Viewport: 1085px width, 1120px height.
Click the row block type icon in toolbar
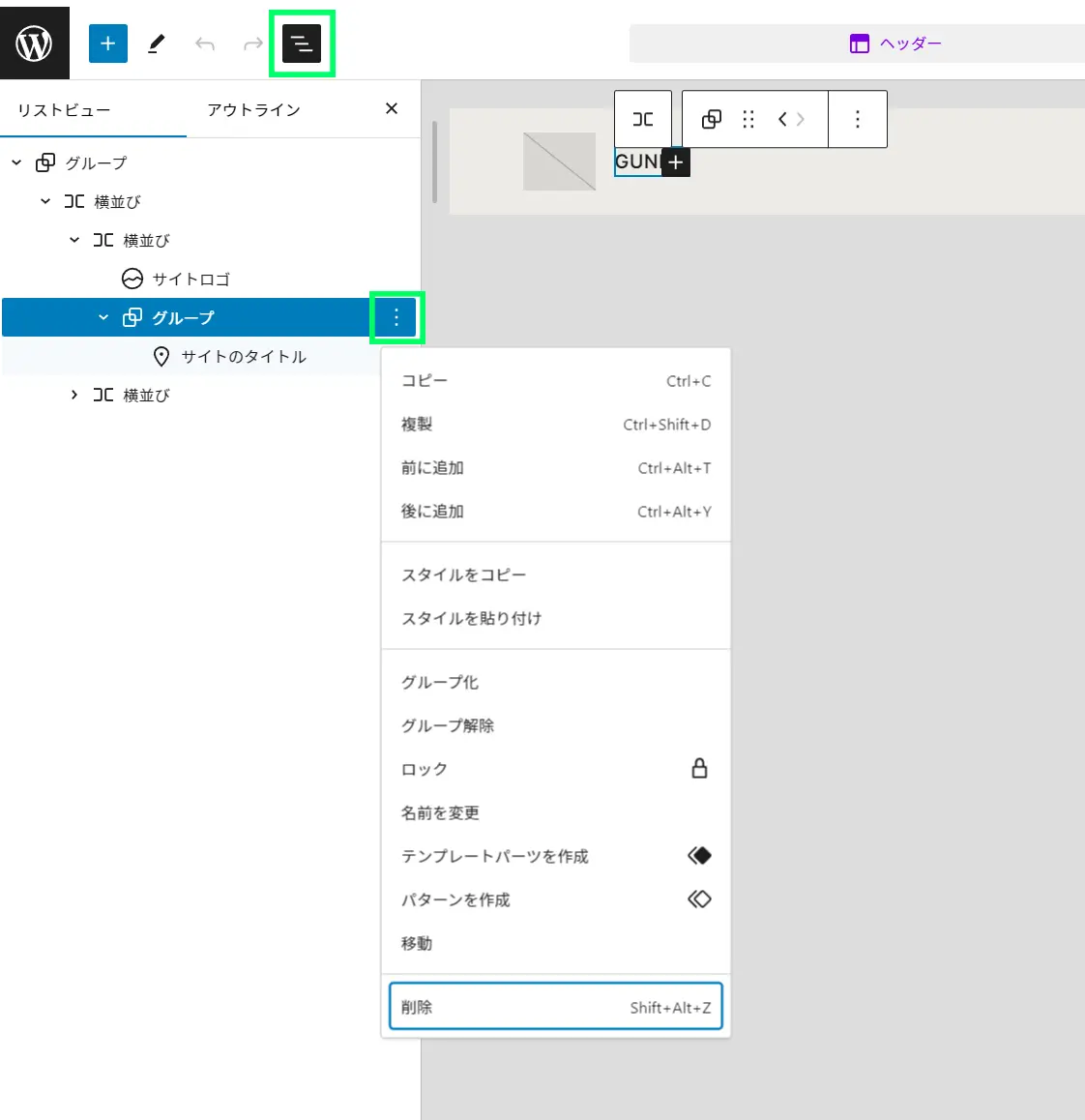[643, 119]
